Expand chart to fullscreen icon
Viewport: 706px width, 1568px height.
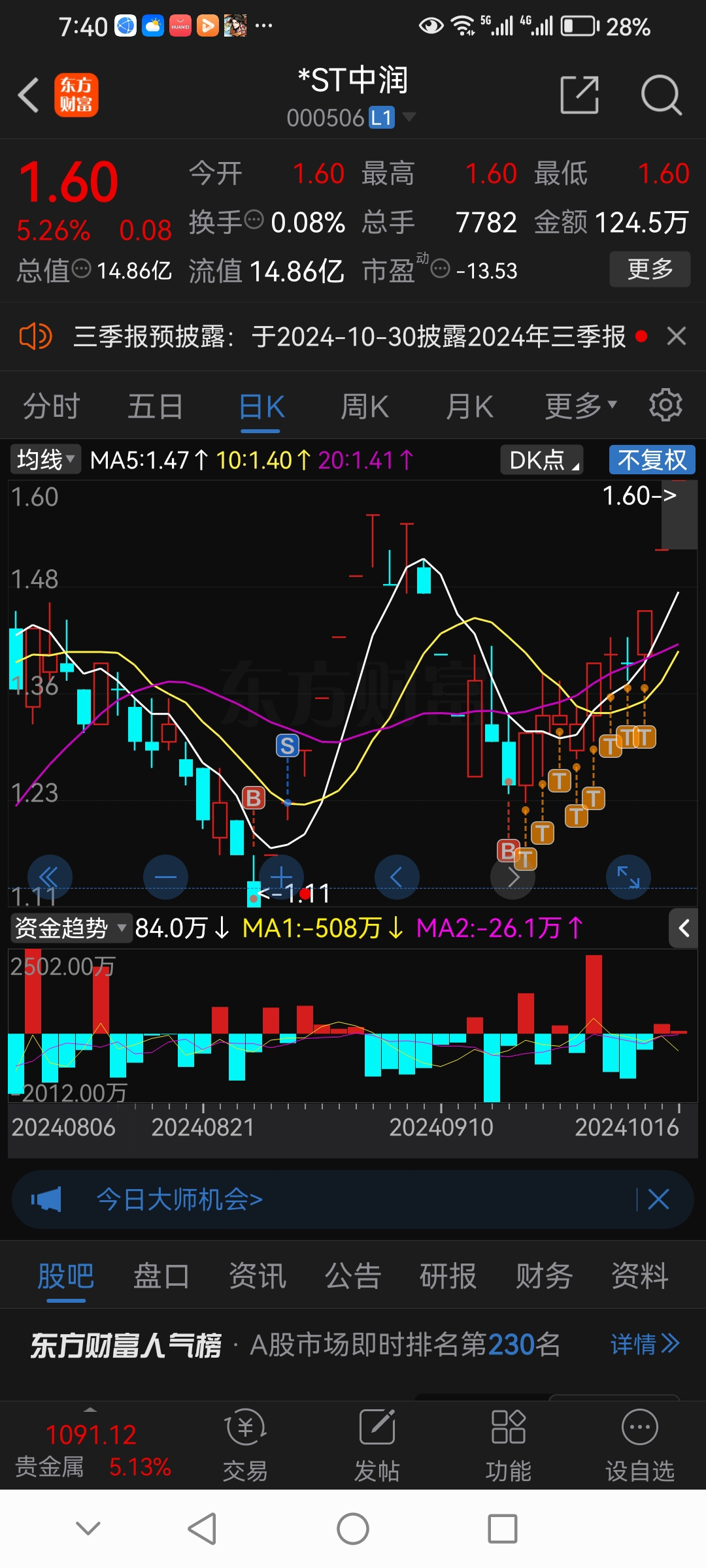(628, 877)
